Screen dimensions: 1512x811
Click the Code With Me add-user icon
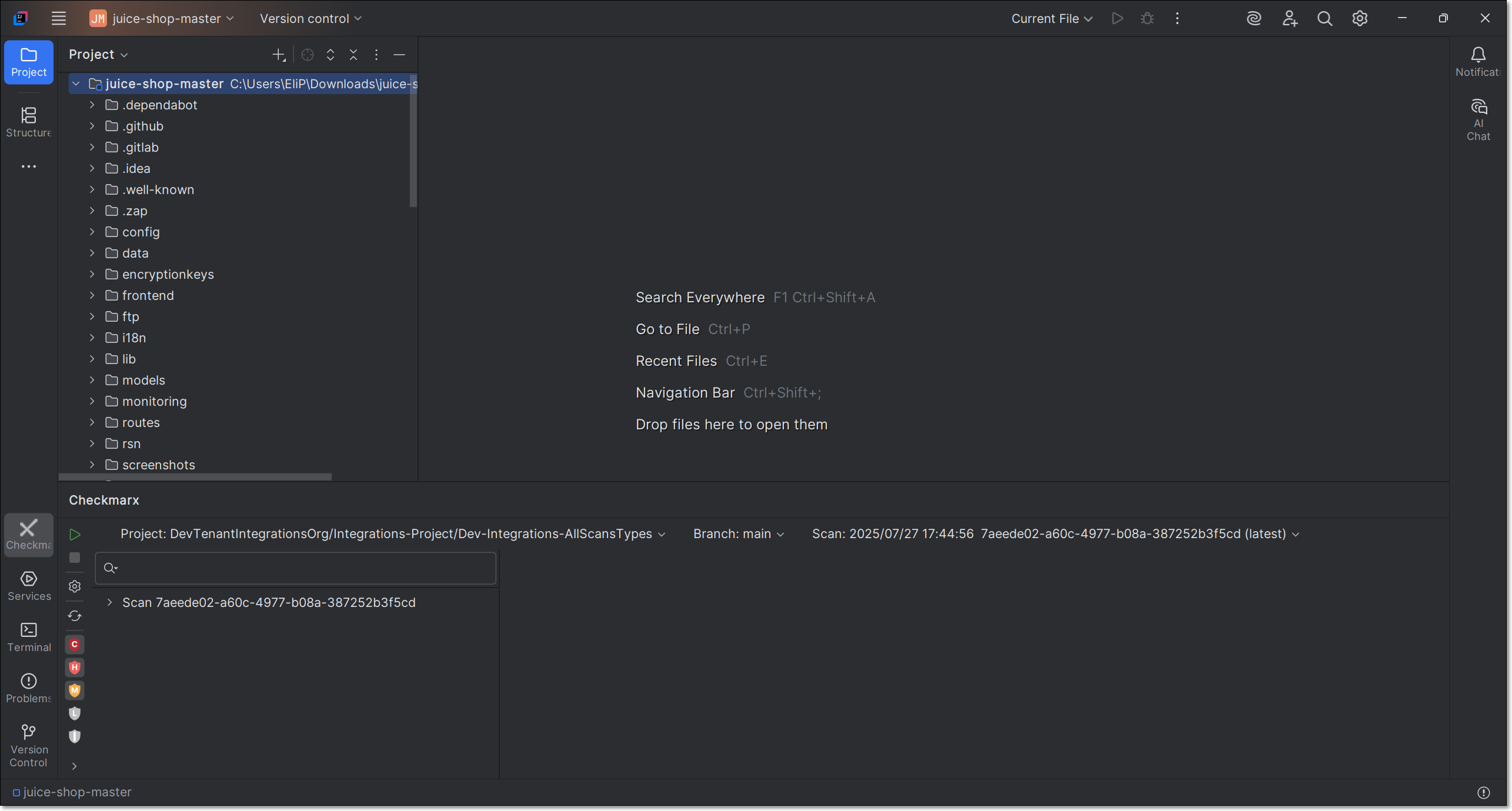coord(1289,18)
